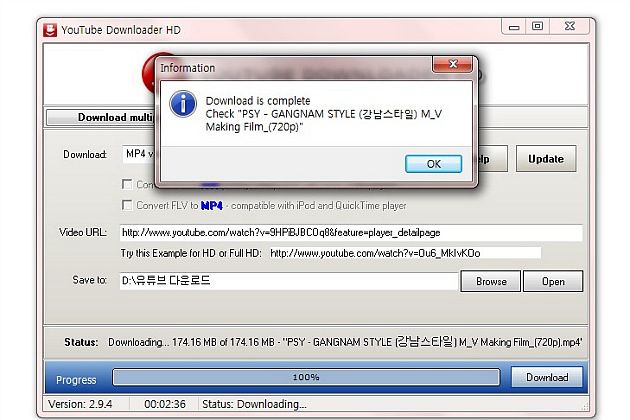Viewport: 630px width, 420px height.
Task: Click the Download multiple tab button
Action: 101,117
